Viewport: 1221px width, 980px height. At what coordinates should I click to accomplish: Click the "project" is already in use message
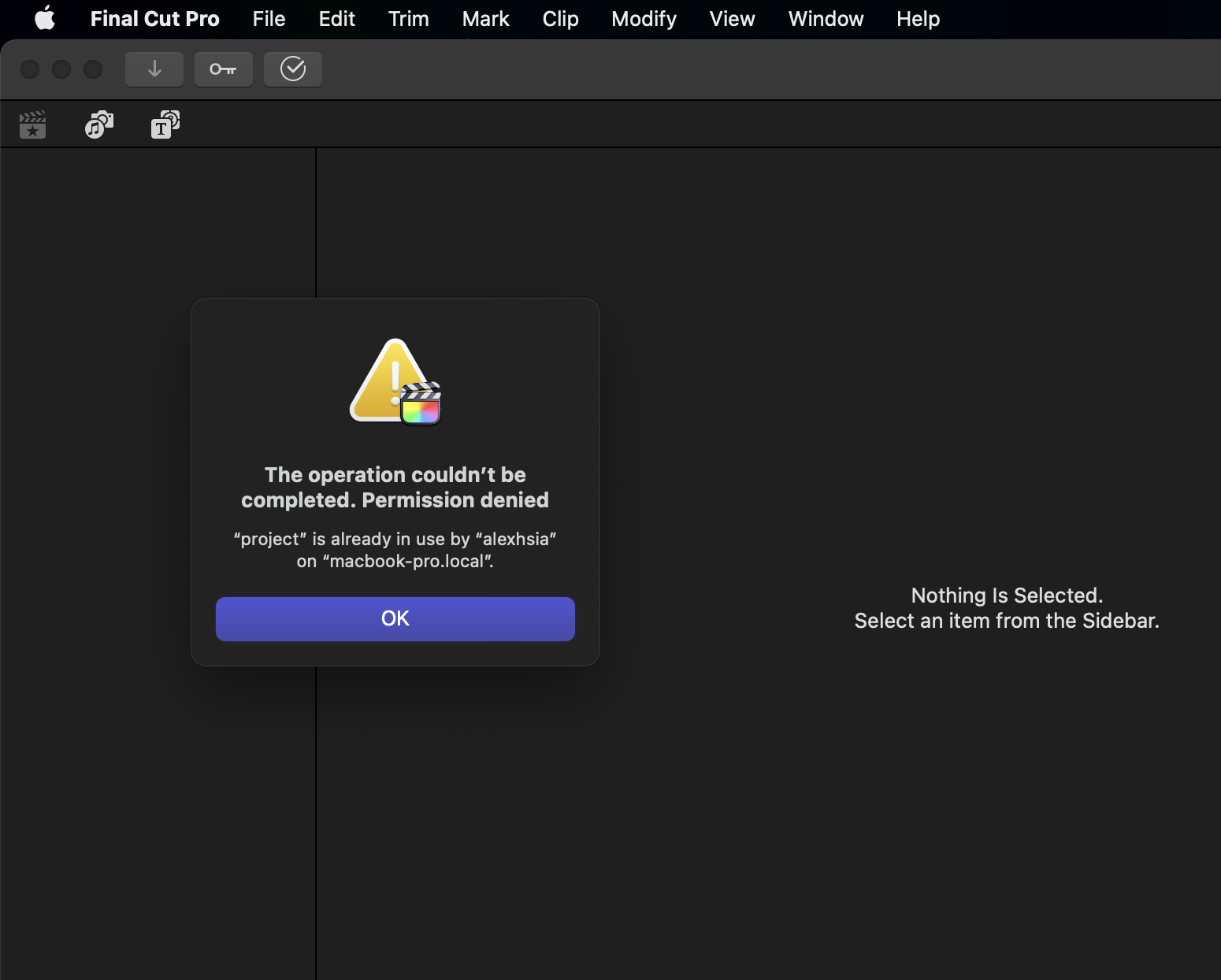point(395,550)
